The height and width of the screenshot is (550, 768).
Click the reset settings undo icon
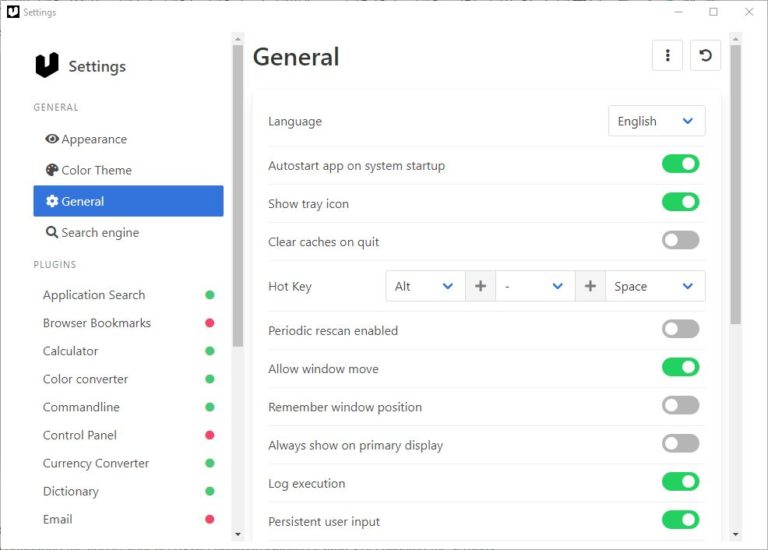[705, 56]
